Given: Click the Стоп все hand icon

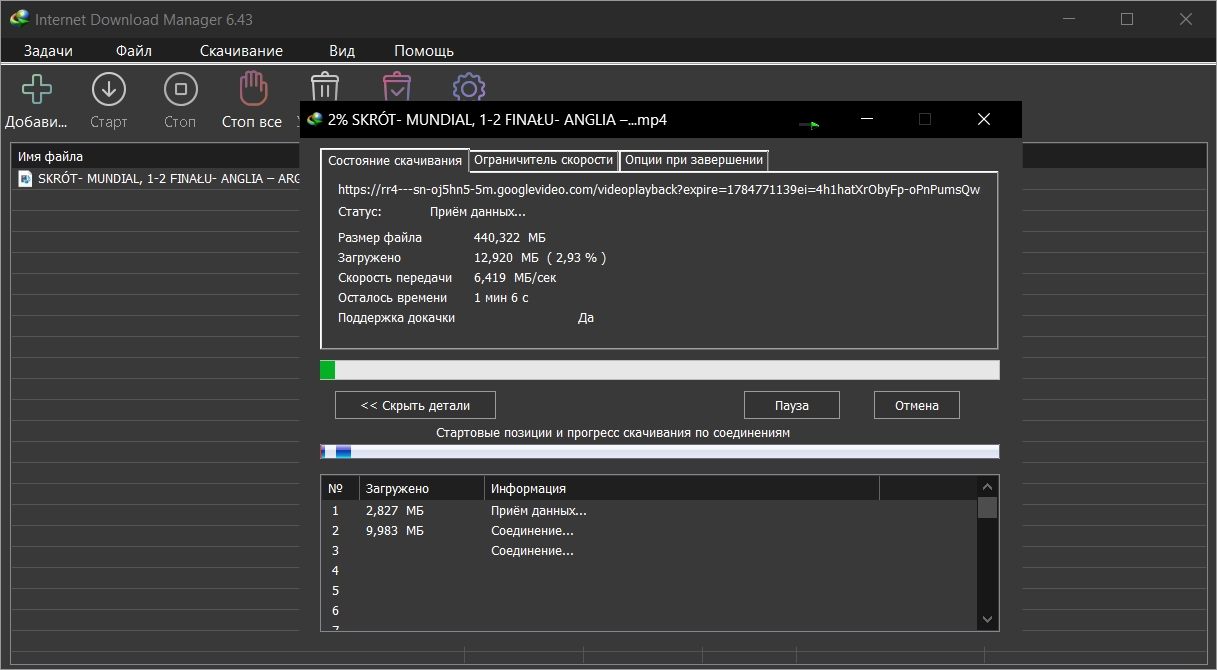Looking at the screenshot, I should pyautogui.click(x=252, y=89).
